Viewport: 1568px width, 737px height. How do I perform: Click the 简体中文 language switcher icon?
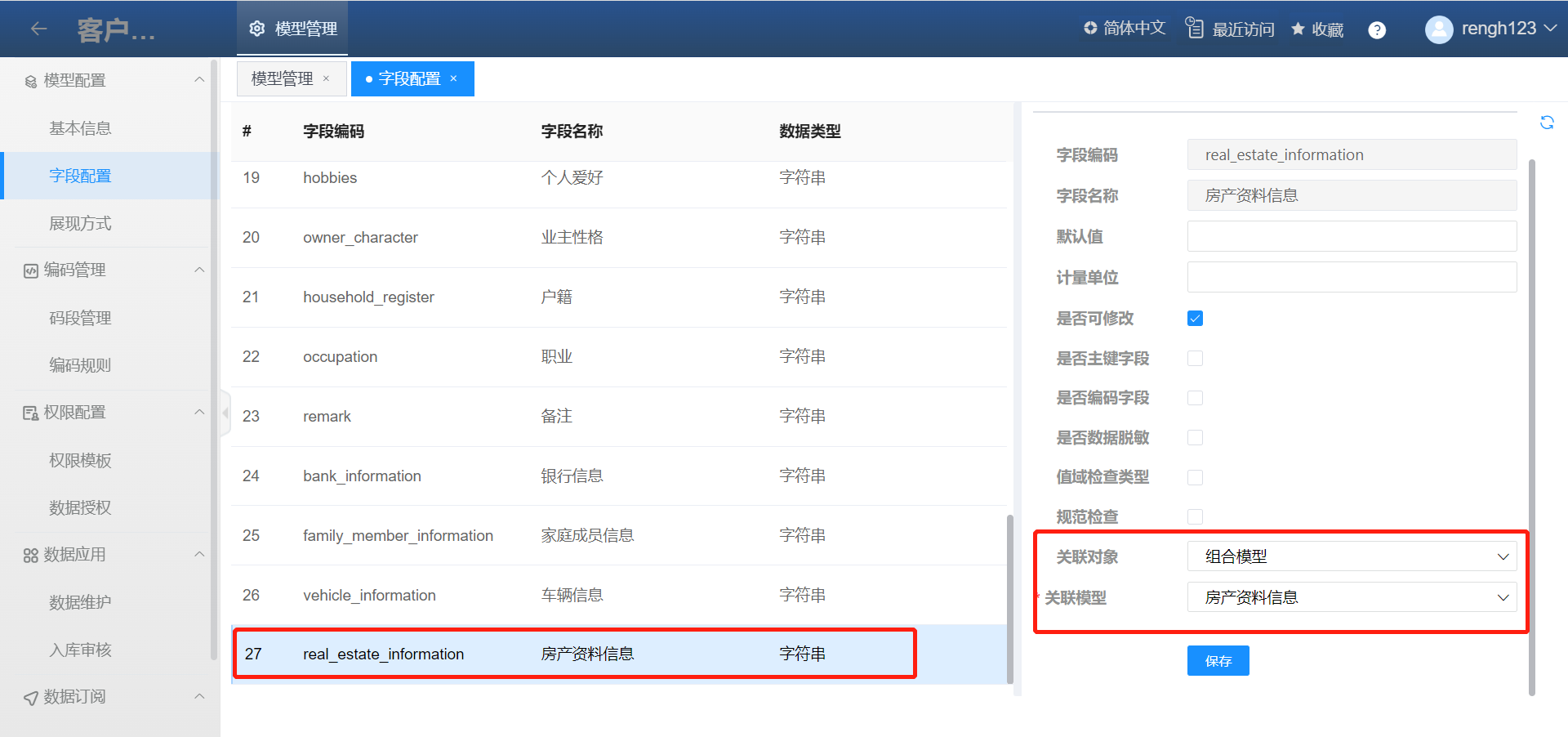(1090, 28)
